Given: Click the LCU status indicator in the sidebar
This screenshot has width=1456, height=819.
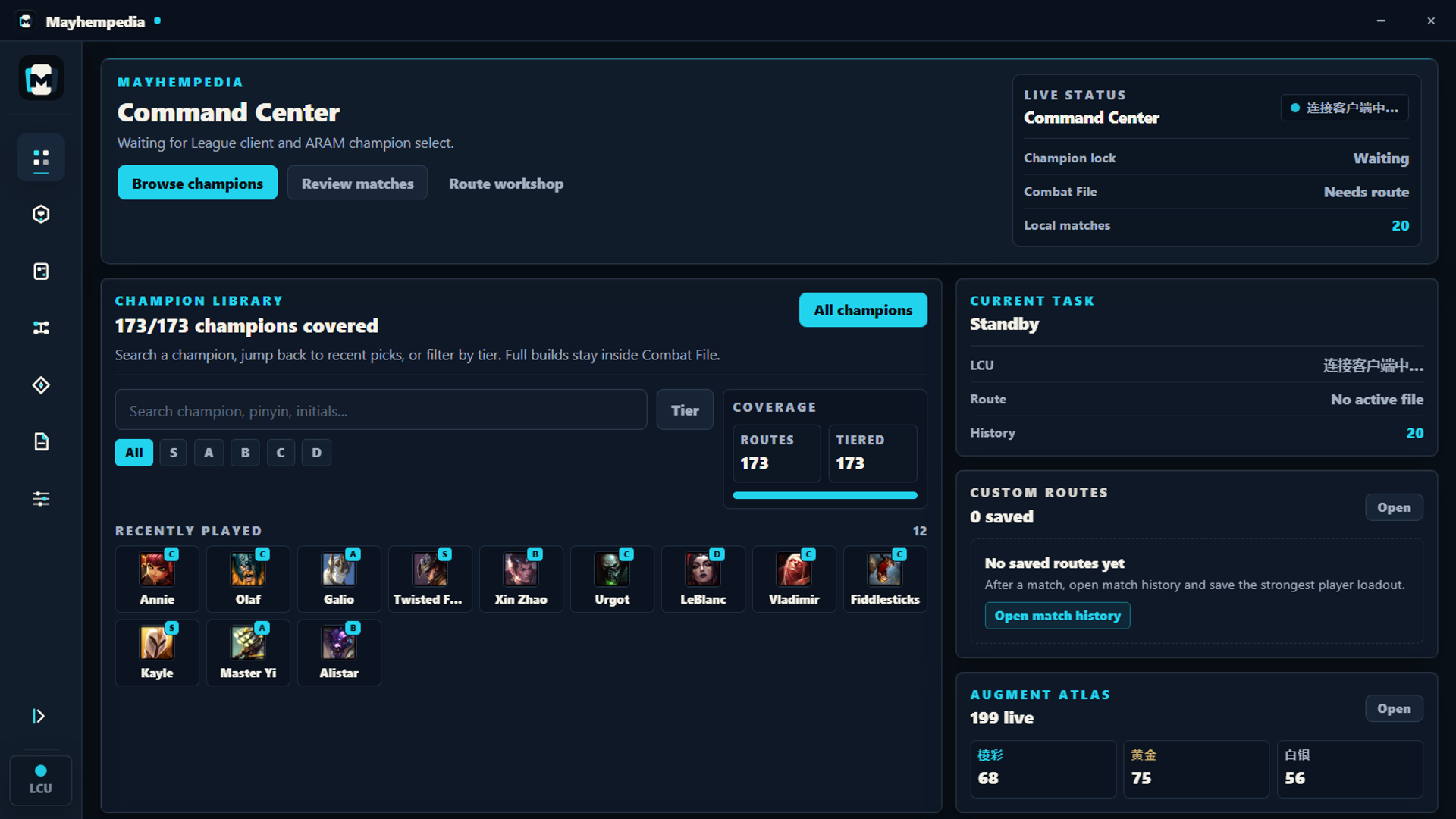Looking at the screenshot, I should (41, 780).
